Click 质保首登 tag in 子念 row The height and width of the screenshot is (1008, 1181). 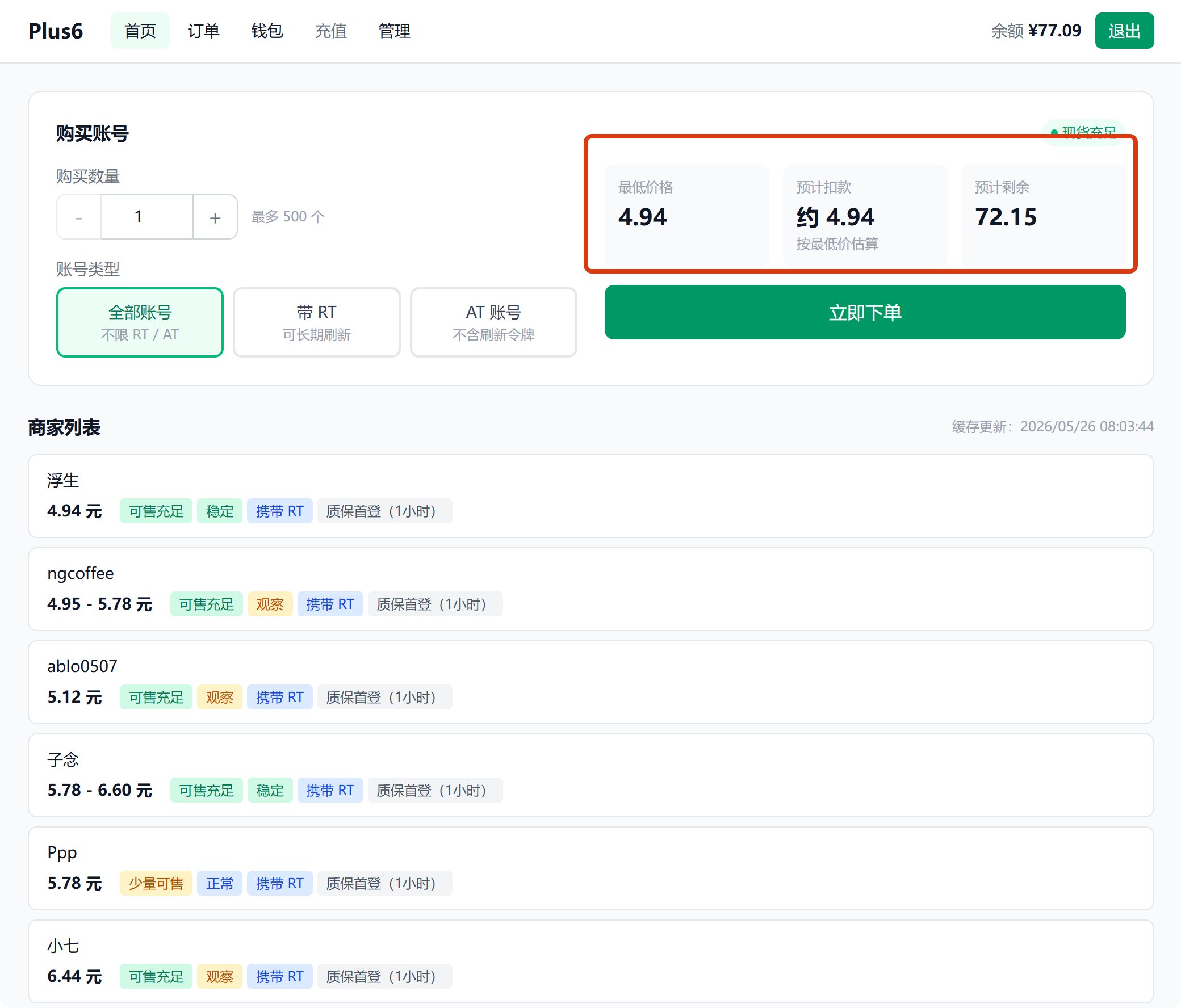[435, 790]
